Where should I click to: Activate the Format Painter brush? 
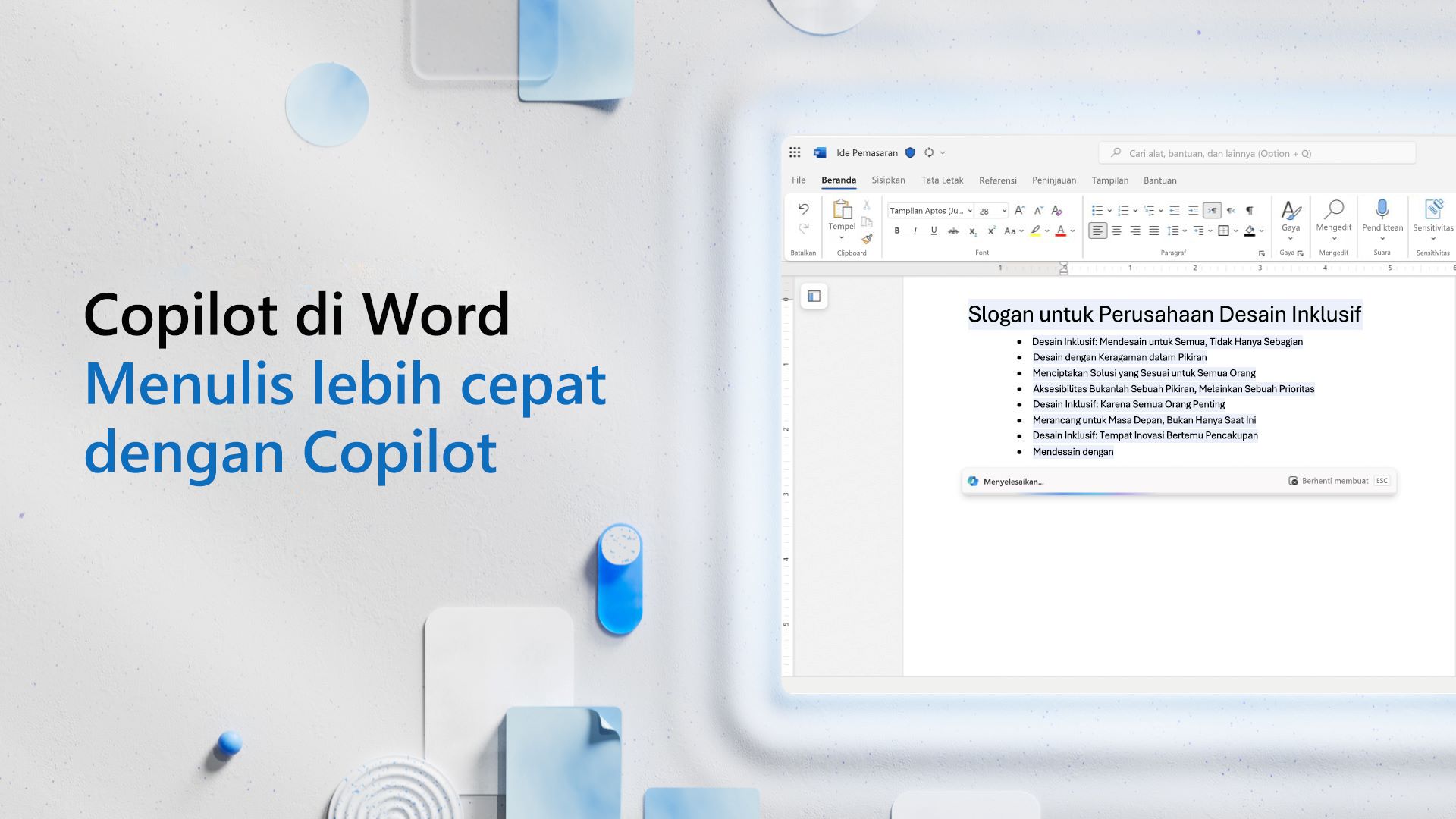point(867,239)
